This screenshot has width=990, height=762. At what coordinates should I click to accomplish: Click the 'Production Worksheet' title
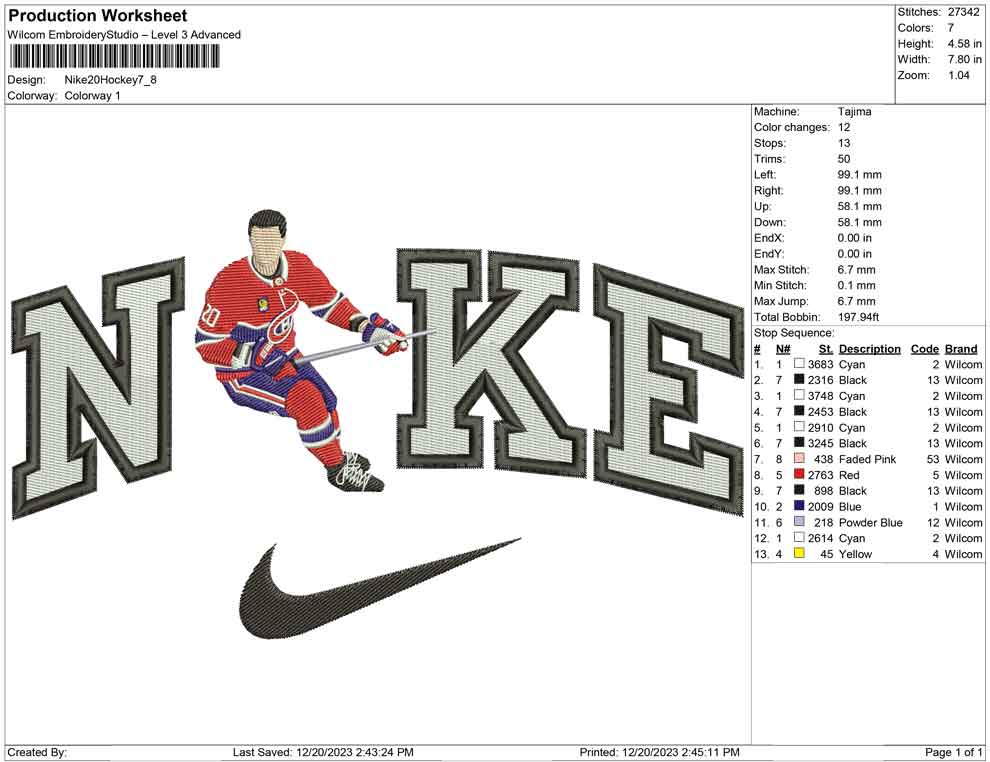[98, 16]
